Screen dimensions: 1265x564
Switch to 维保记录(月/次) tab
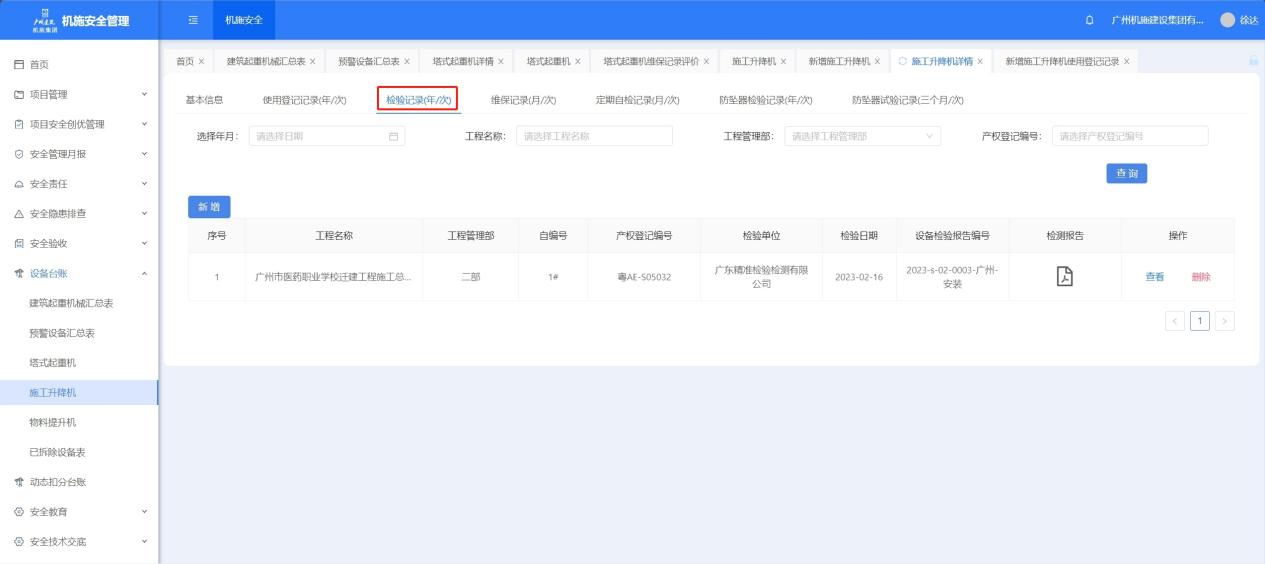tap(523, 100)
